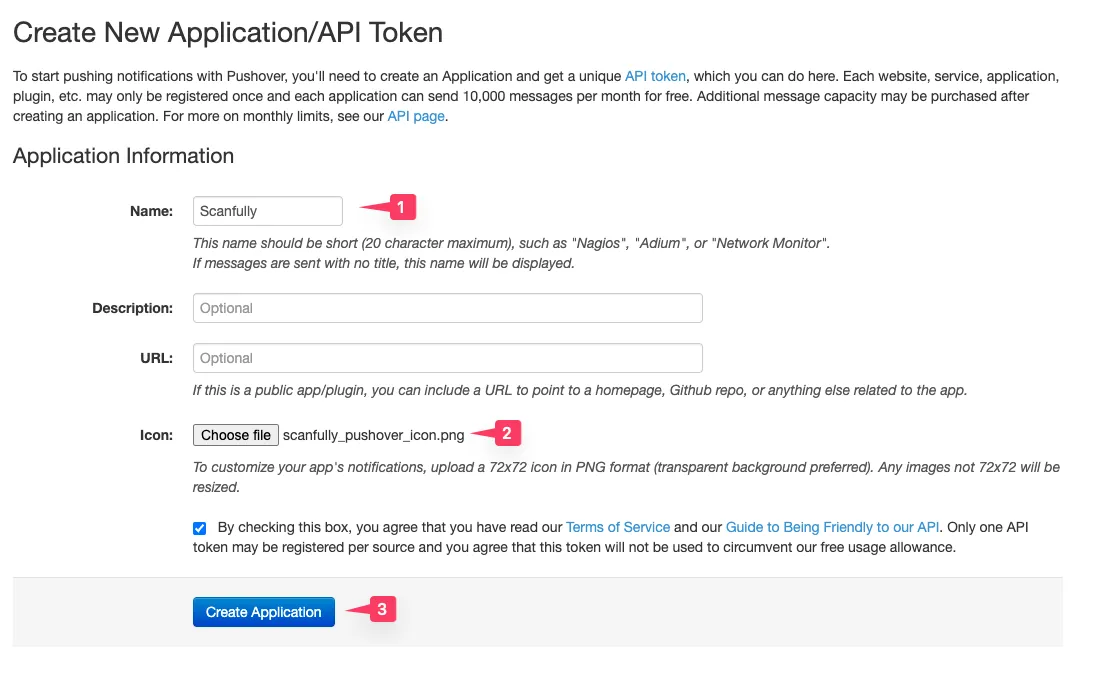Click the Name field containing Scanfully

point(267,211)
